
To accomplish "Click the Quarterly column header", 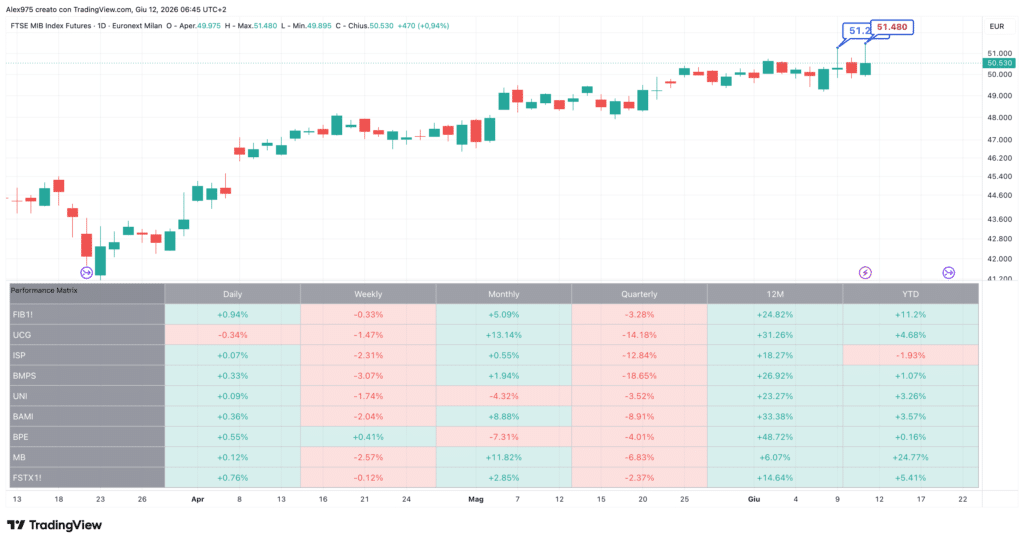I will [639, 294].
